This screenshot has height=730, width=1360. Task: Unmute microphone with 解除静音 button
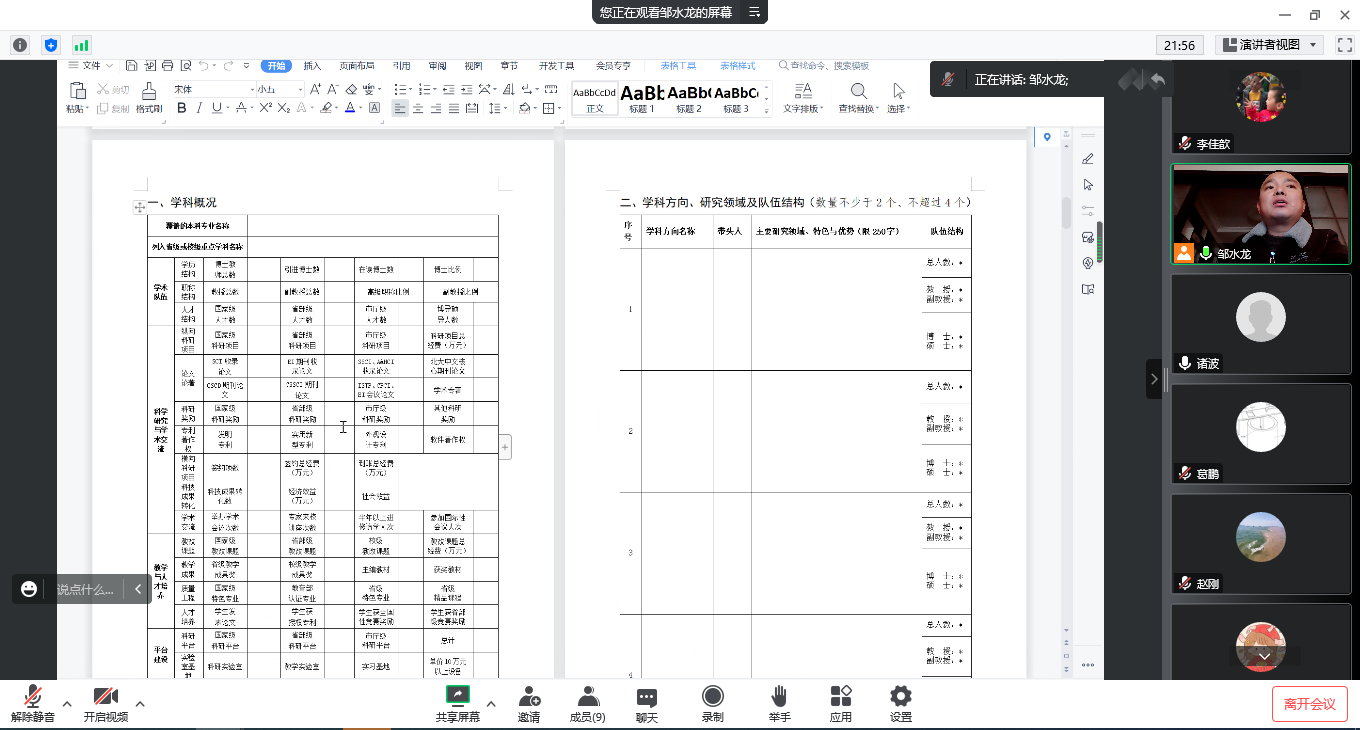(32, 703)
